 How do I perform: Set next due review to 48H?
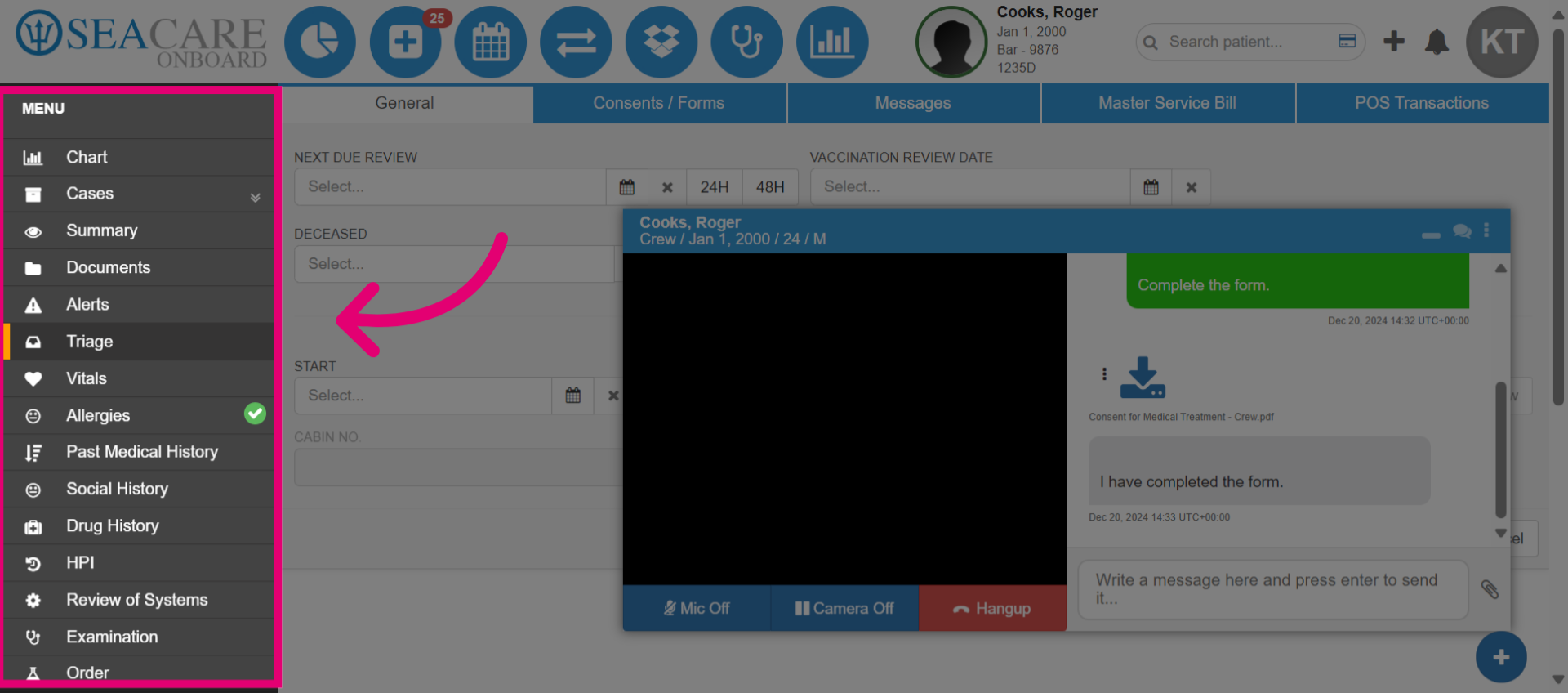770,187
